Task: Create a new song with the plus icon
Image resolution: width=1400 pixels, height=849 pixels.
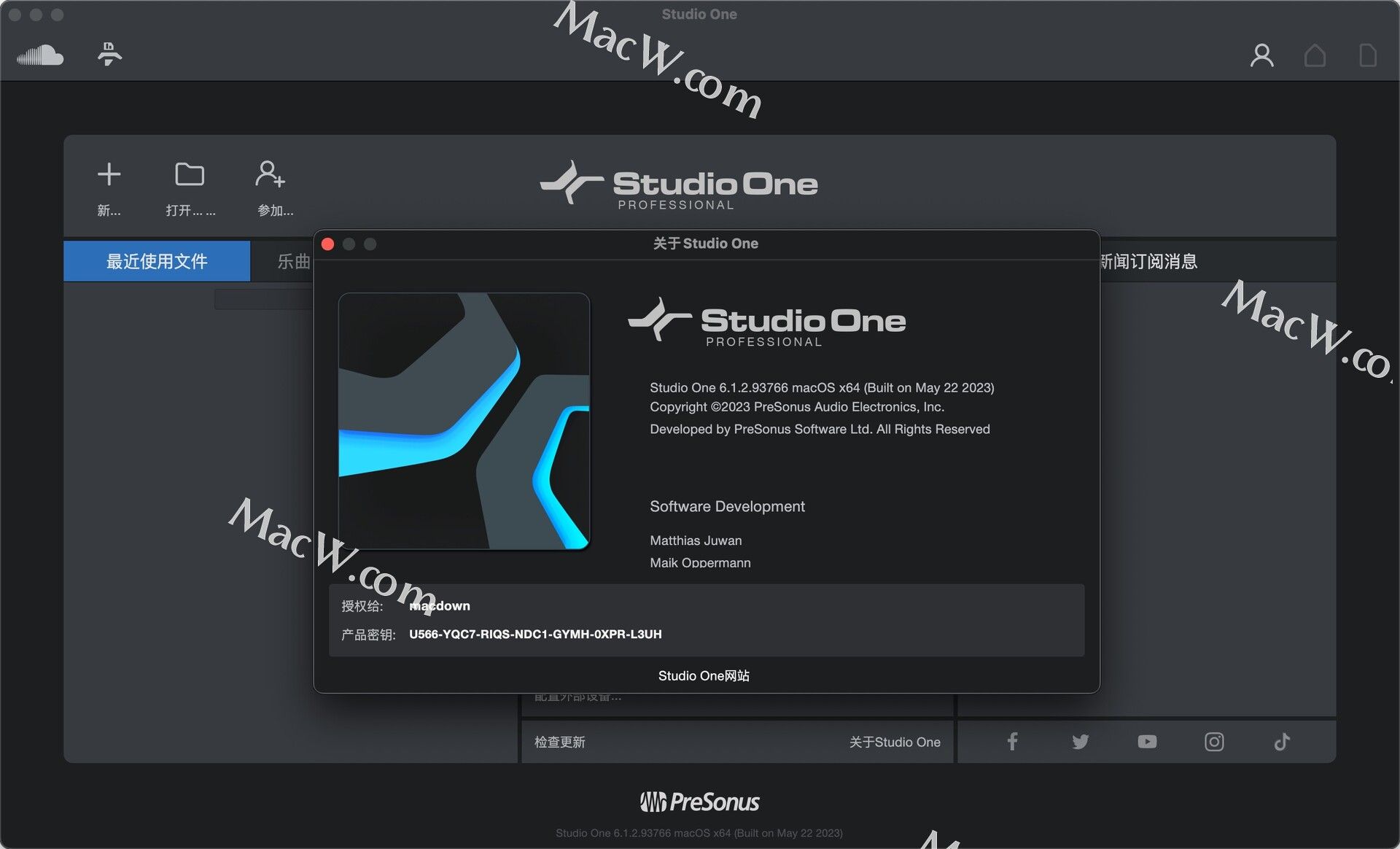Action: 109,174
